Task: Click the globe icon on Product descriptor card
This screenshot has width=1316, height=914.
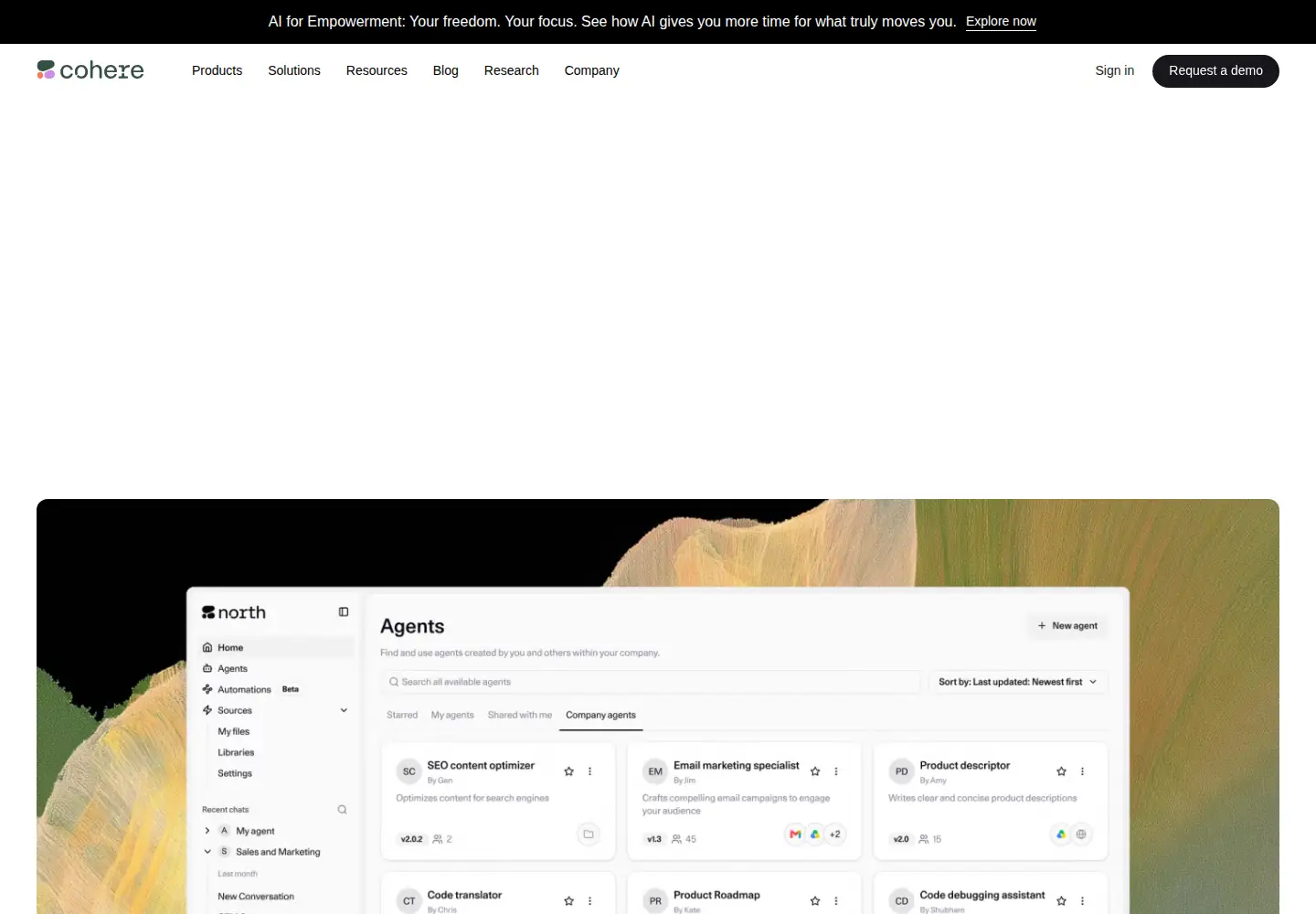Action: [x=1081, y=834]
